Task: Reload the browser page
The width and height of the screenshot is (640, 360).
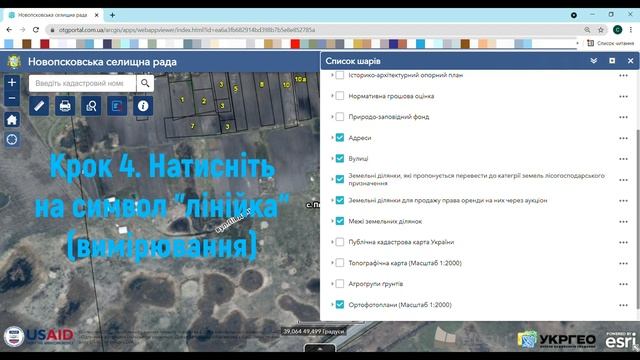Action: [x=36, y=30]
